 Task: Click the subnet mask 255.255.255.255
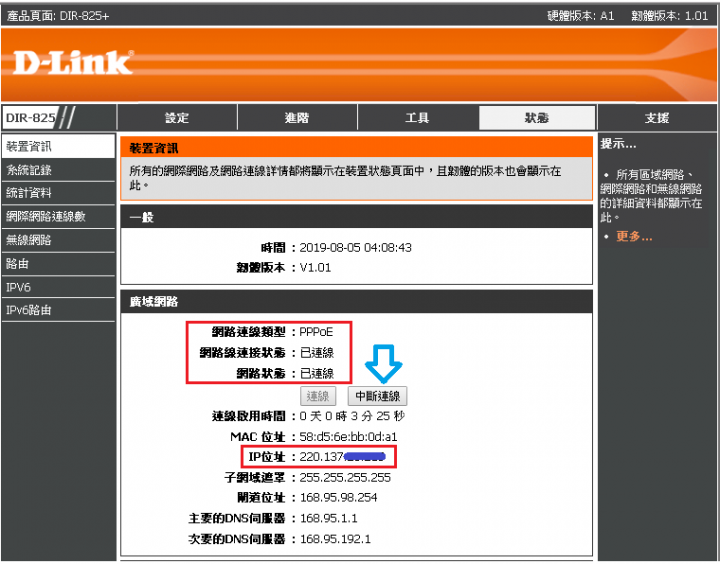pos(345,478)
